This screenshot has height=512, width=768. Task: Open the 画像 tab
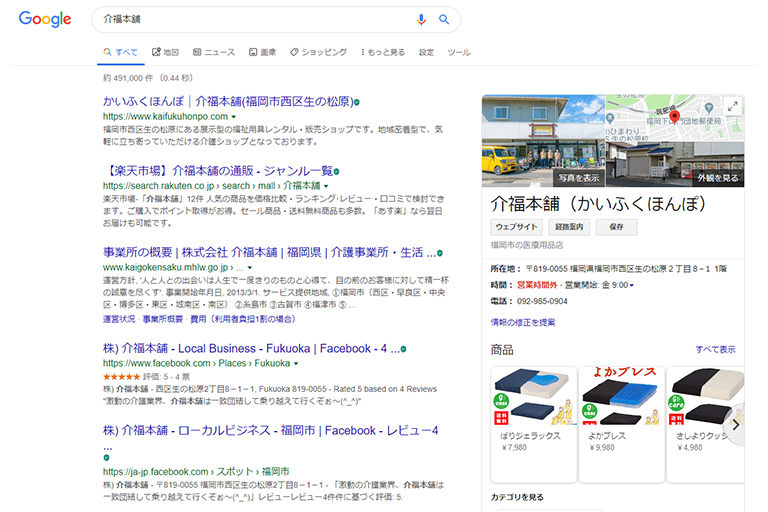[263, 52]
